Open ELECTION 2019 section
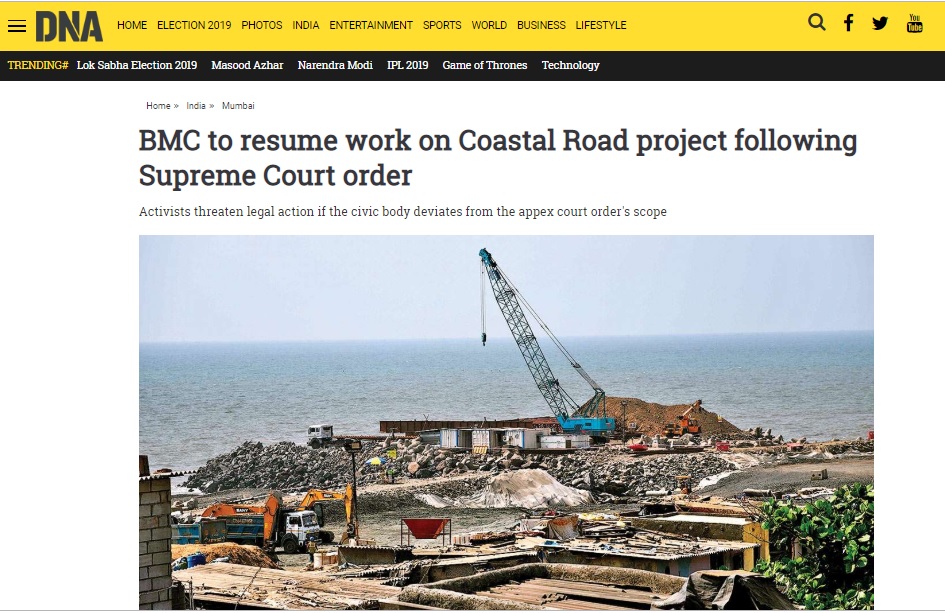 (x=194, y=25)
